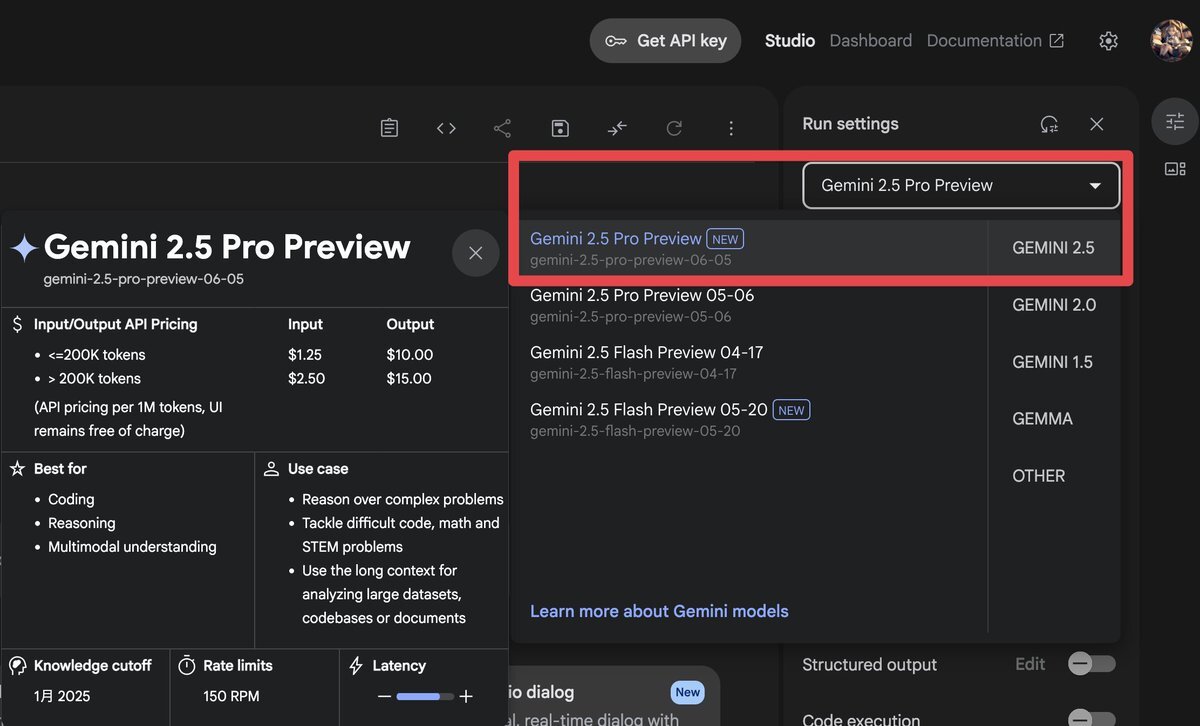
Task: Click the refresh chat icon
Action: coord(674,128)
